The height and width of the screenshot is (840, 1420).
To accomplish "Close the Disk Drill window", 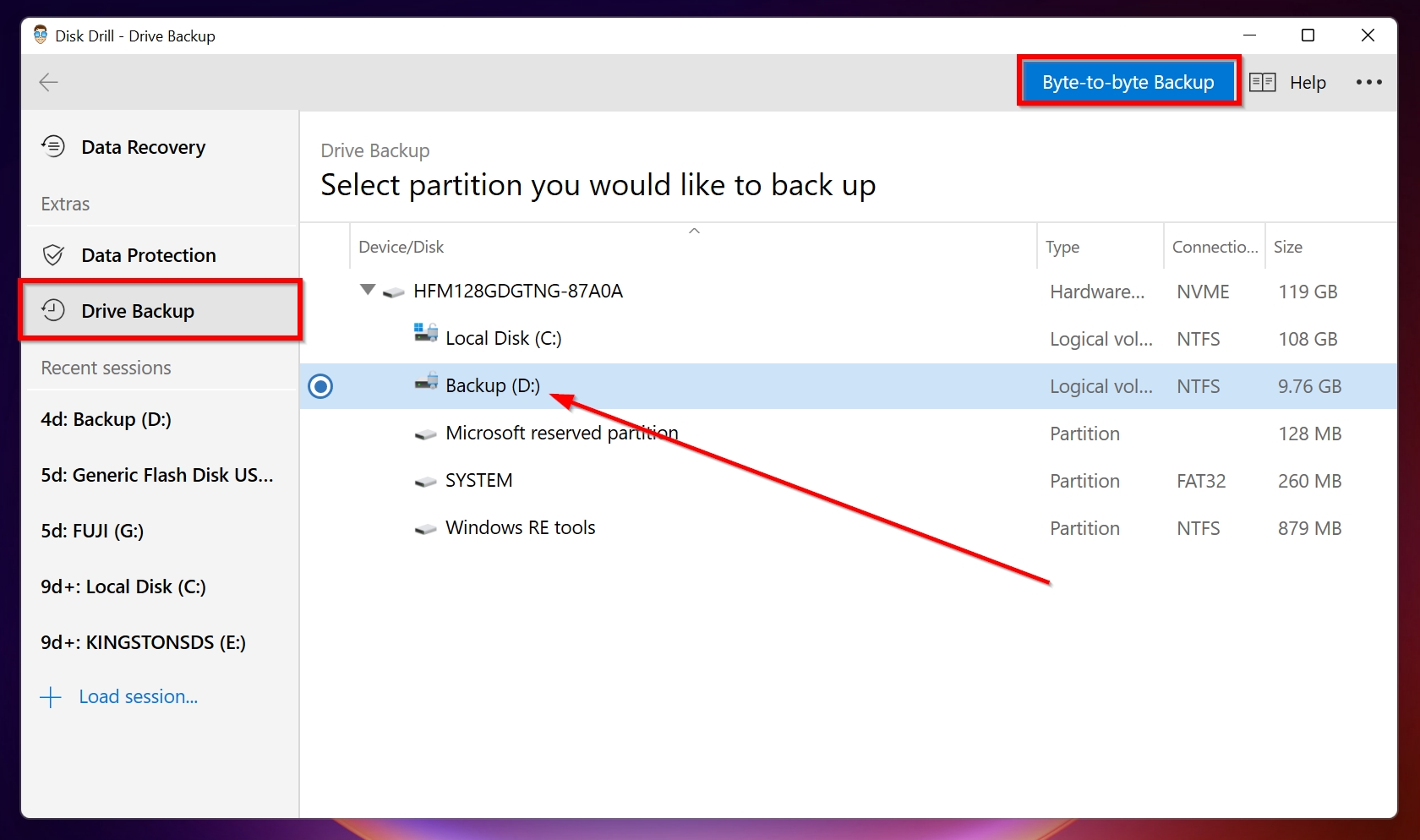I will [x=1368, y=35].
